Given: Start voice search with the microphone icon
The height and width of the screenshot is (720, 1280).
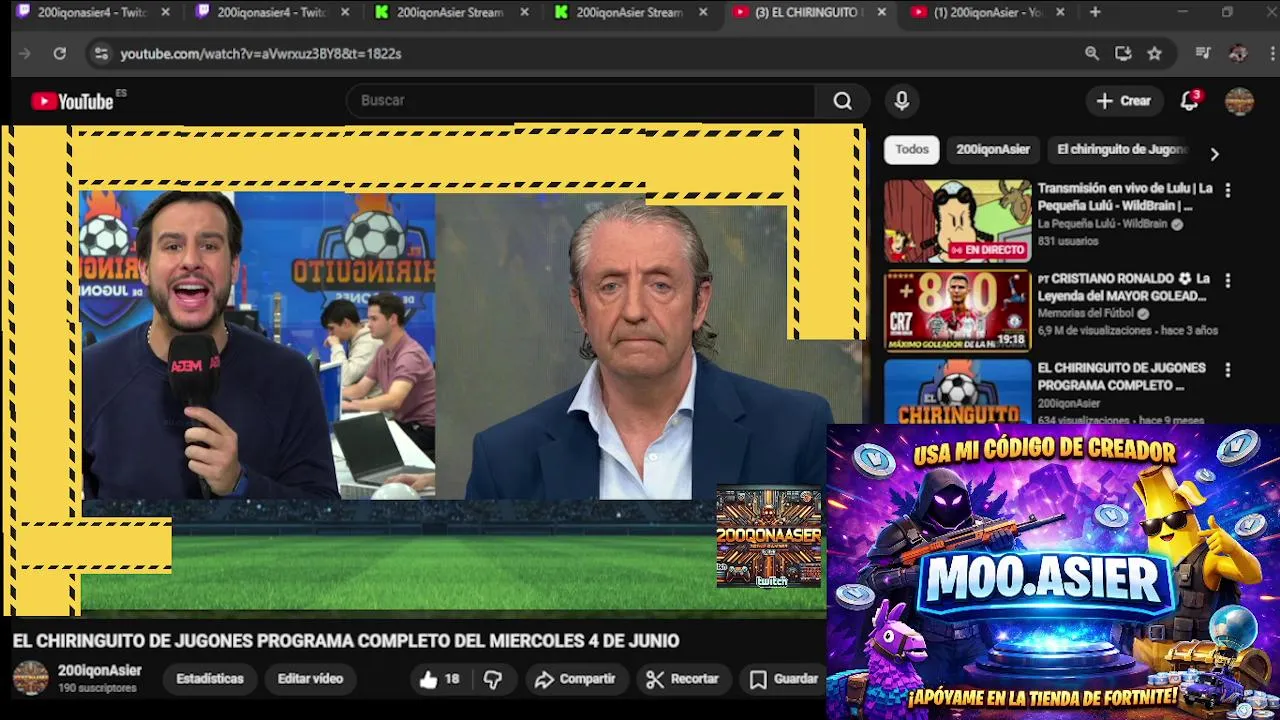Looking at the screenshot, I should pos(902,101).
